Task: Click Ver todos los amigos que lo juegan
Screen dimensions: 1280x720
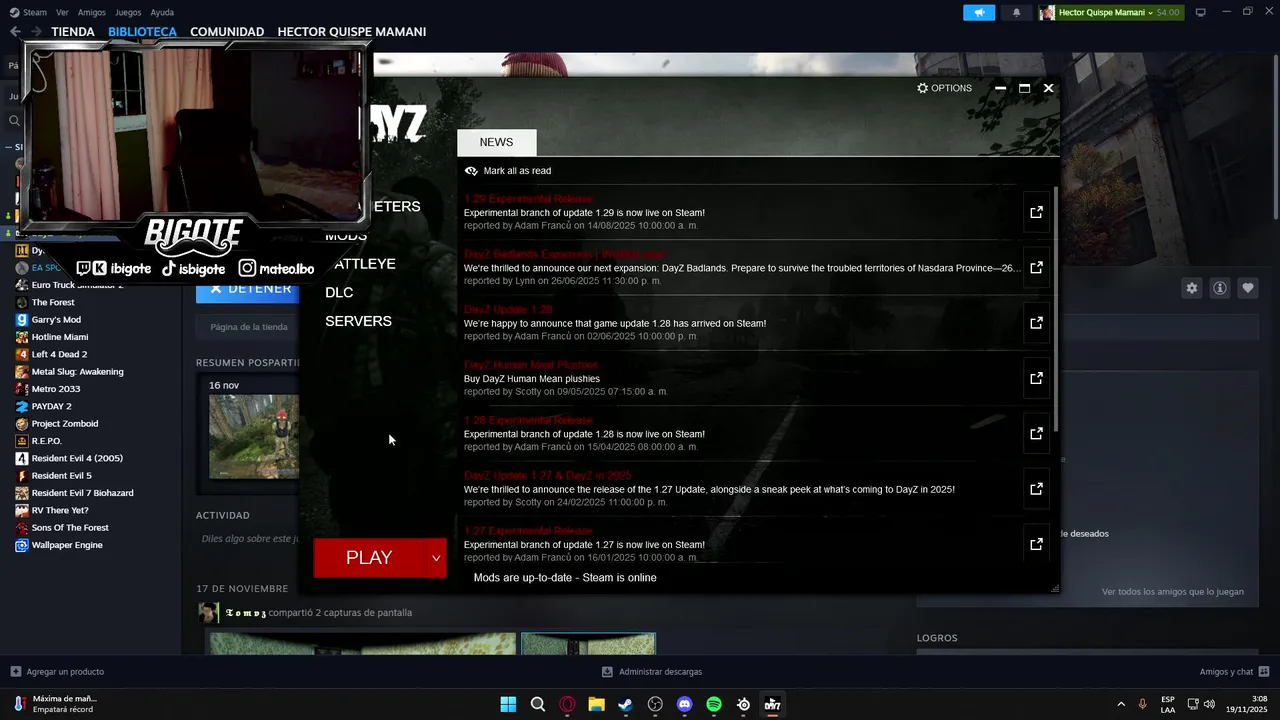Action: click(x=1173, y=592)
